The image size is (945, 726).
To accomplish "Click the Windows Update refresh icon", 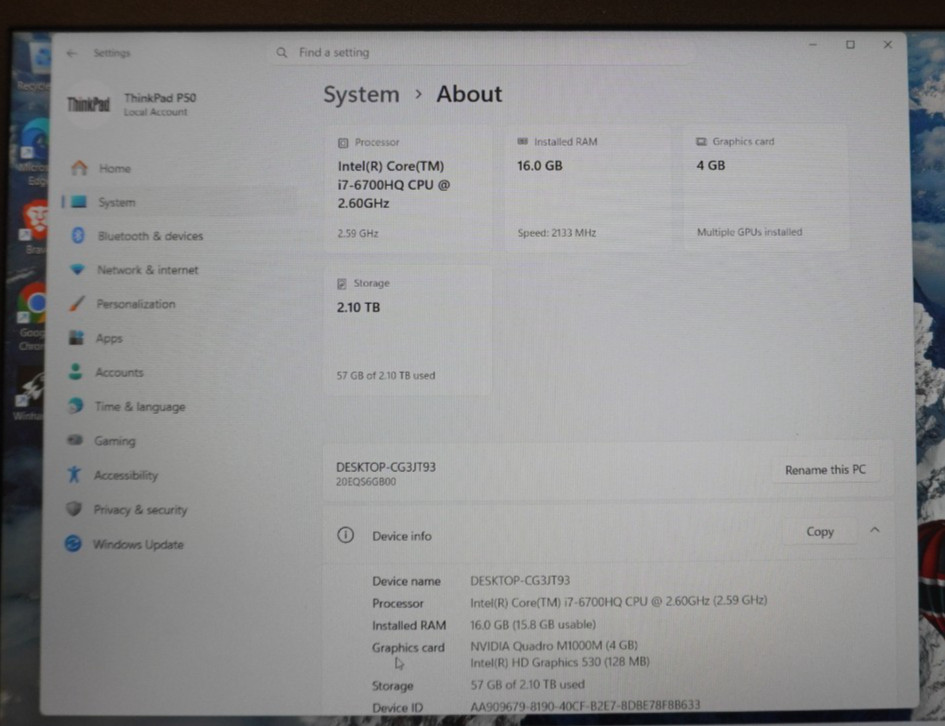I will pos(73,543).
